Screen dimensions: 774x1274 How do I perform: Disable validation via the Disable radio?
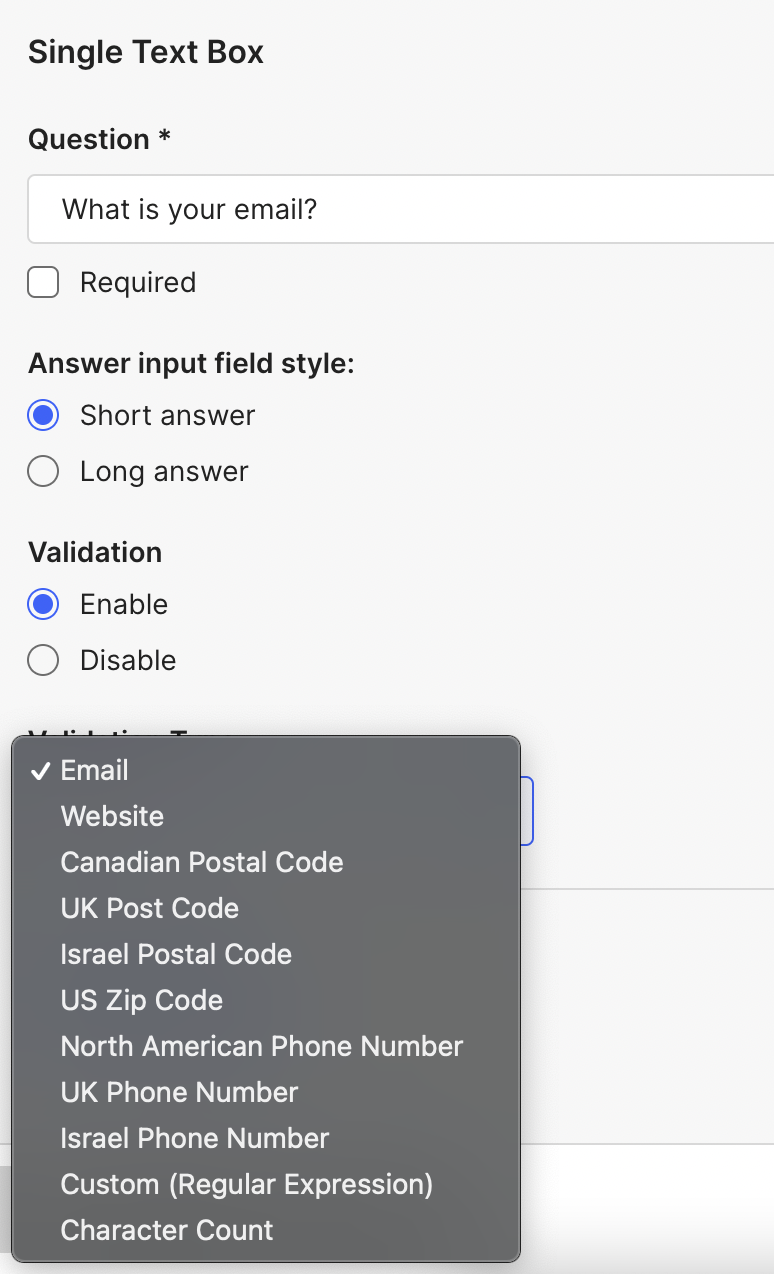[43, 661]
